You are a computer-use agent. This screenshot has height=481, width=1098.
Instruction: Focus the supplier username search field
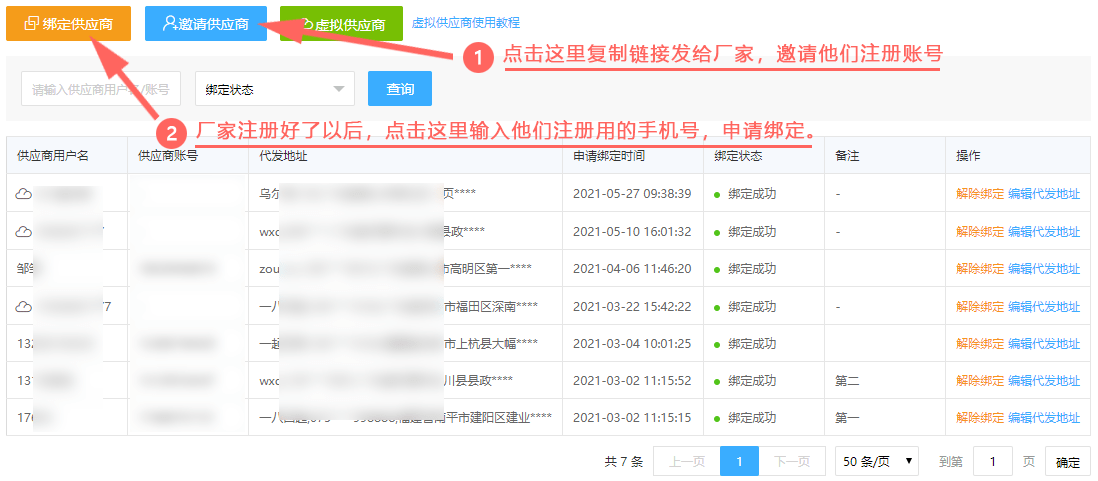pyautogui.click(x=101, y=89)
